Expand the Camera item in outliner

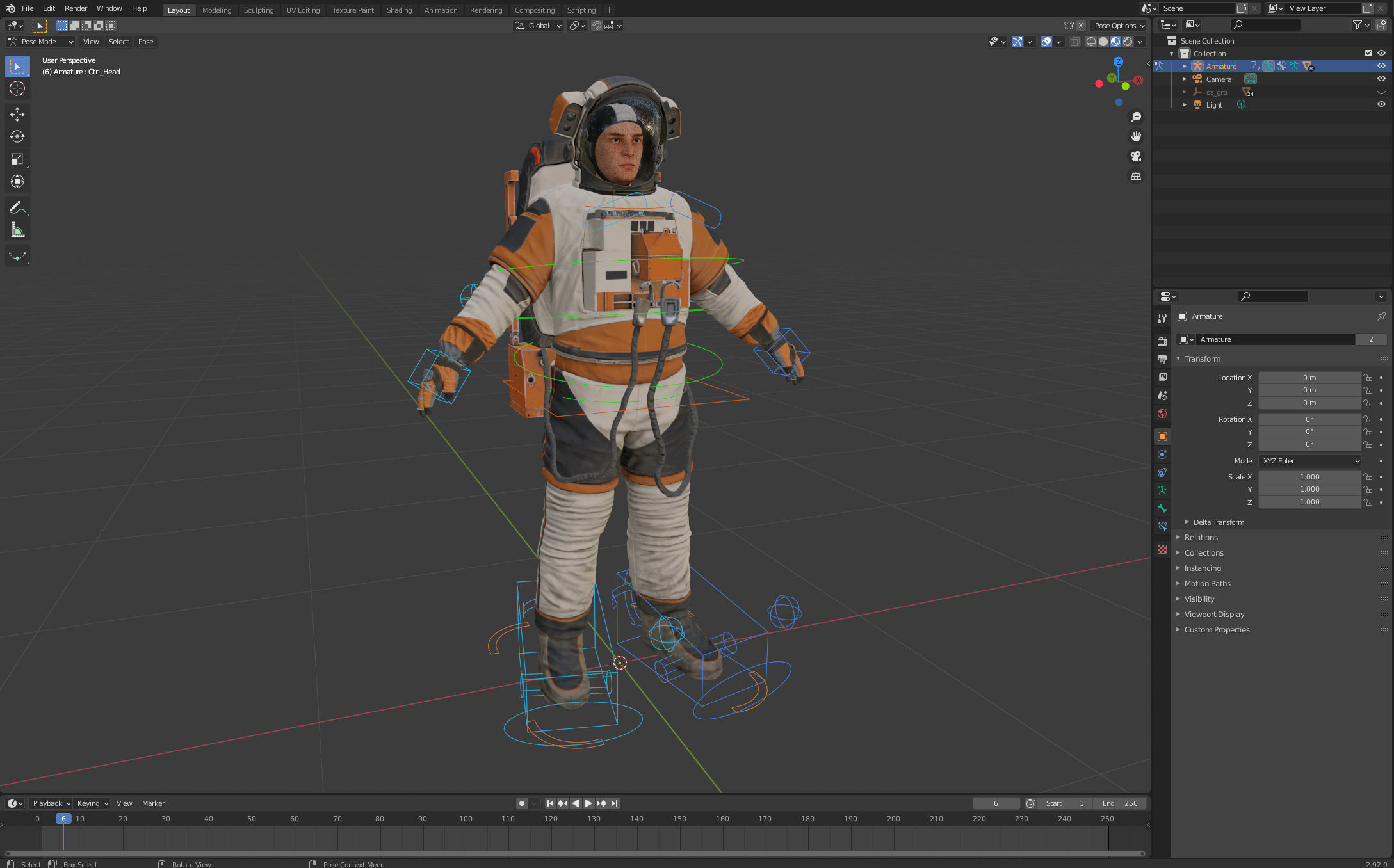1184,79
